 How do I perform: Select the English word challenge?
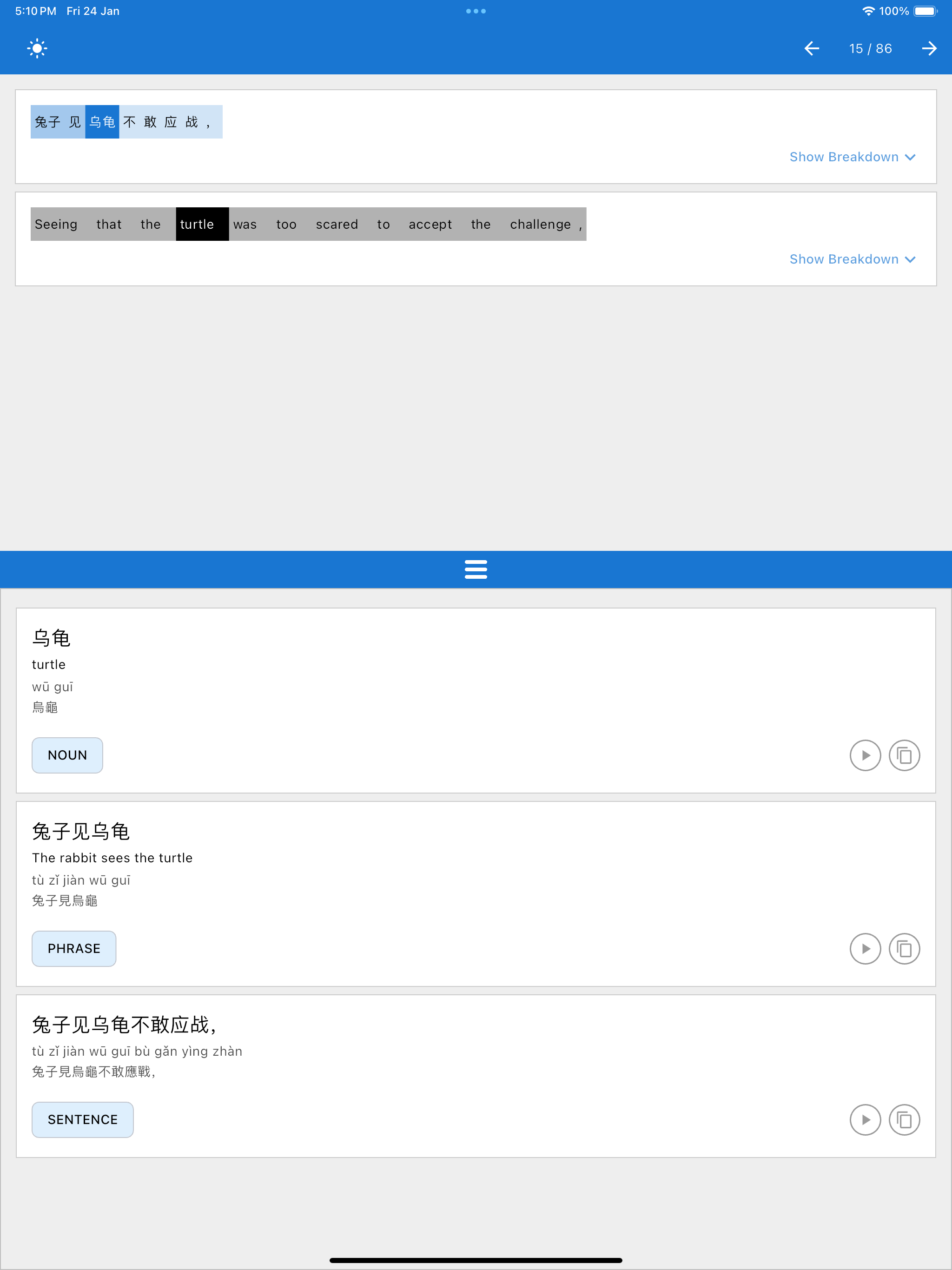541,224
